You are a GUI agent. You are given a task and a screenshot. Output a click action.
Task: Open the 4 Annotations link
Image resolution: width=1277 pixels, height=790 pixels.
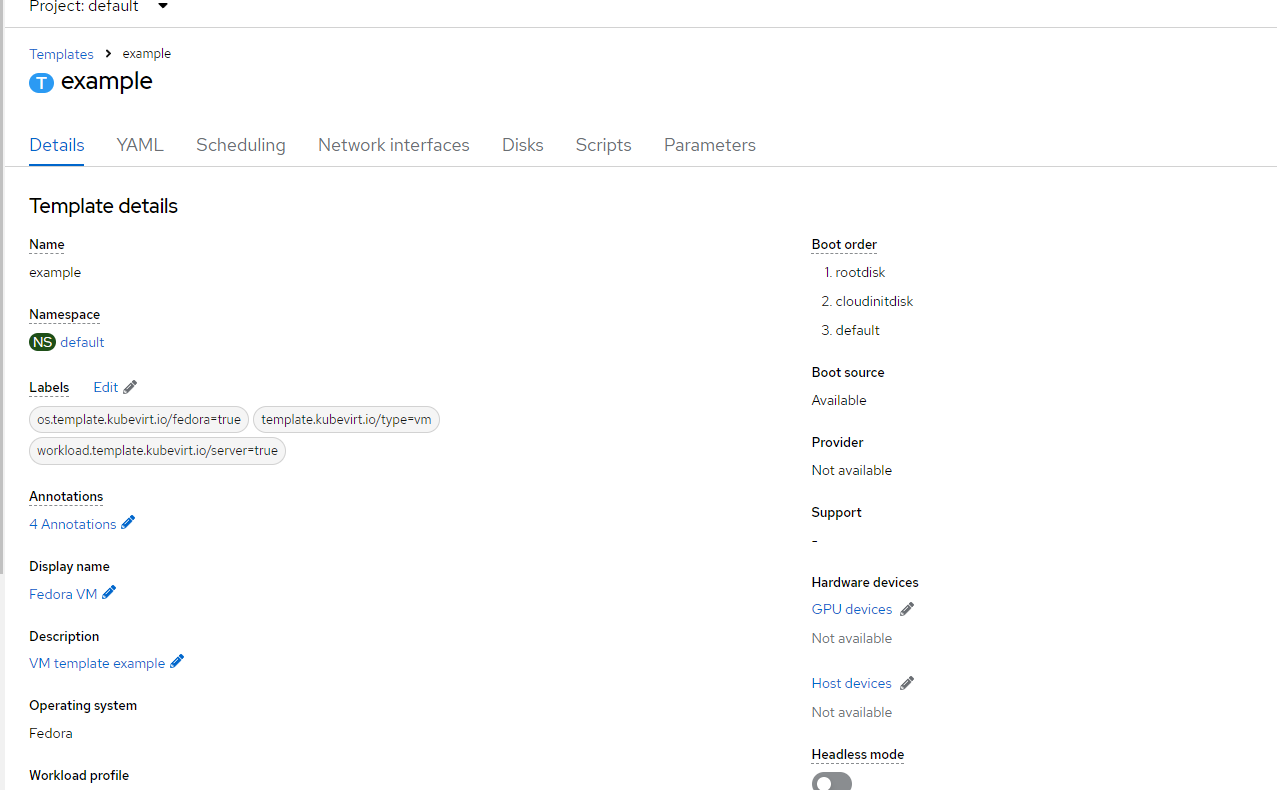point(72,523)
